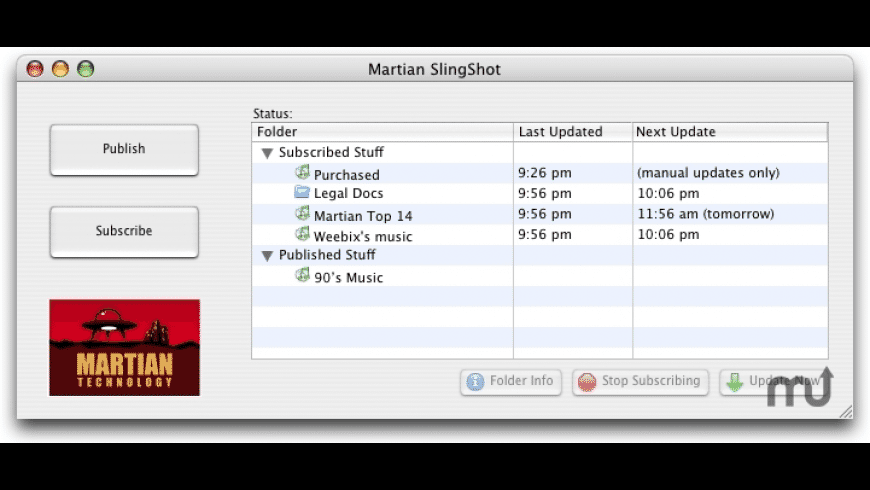Click the yellow minimize window button
This screenshot has height=490, width=870.
pyautogui.click(x=60, y=70)
